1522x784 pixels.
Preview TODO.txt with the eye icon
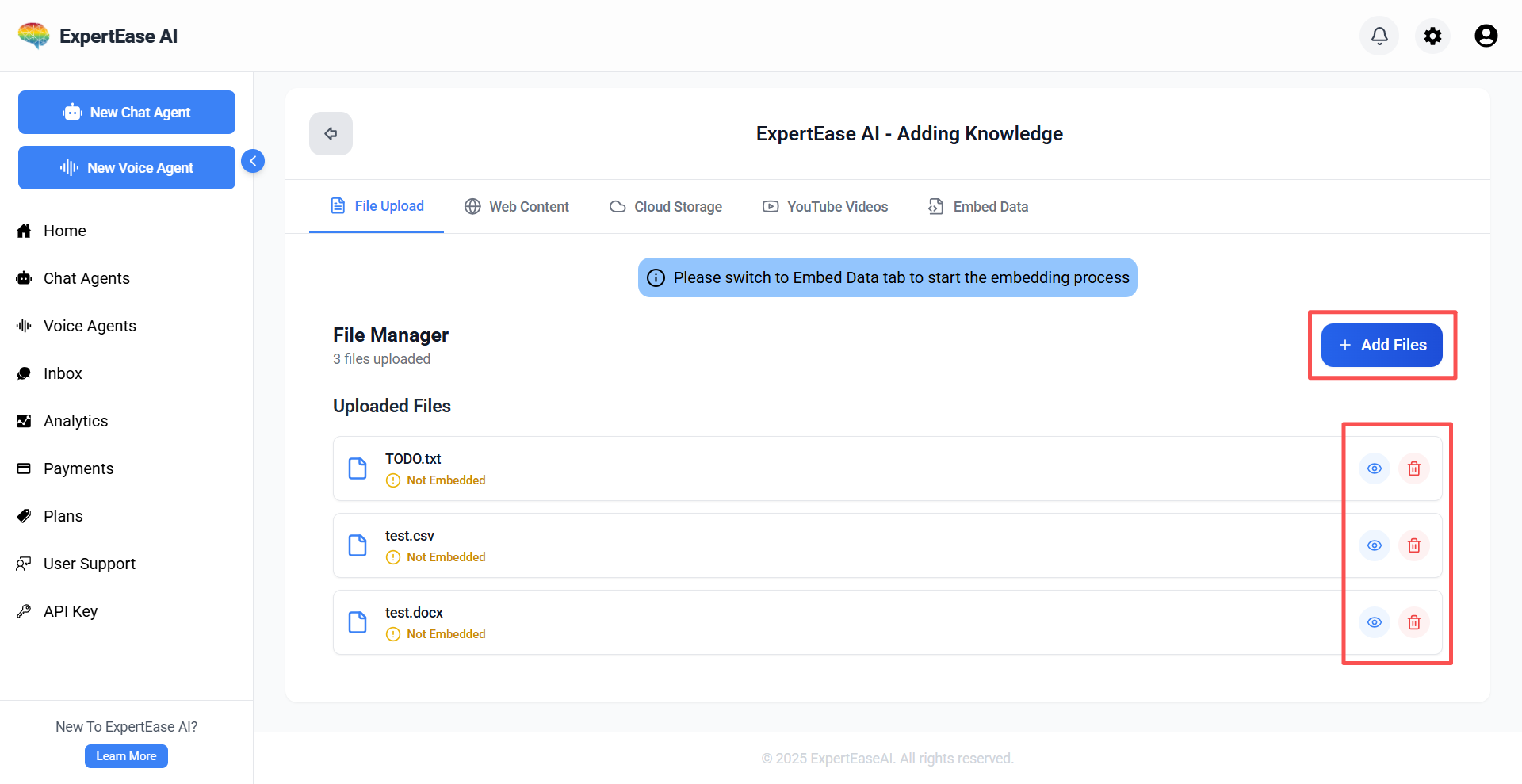(1375, 468)
